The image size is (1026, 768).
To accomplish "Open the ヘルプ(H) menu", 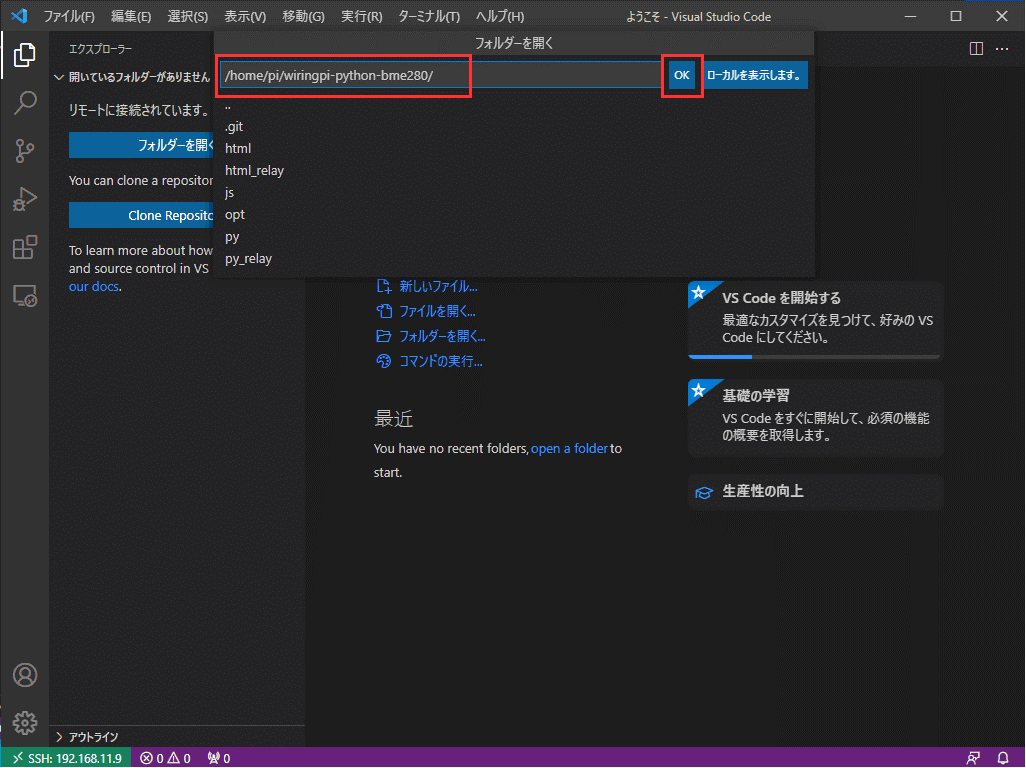I will (x=499, y=16).
